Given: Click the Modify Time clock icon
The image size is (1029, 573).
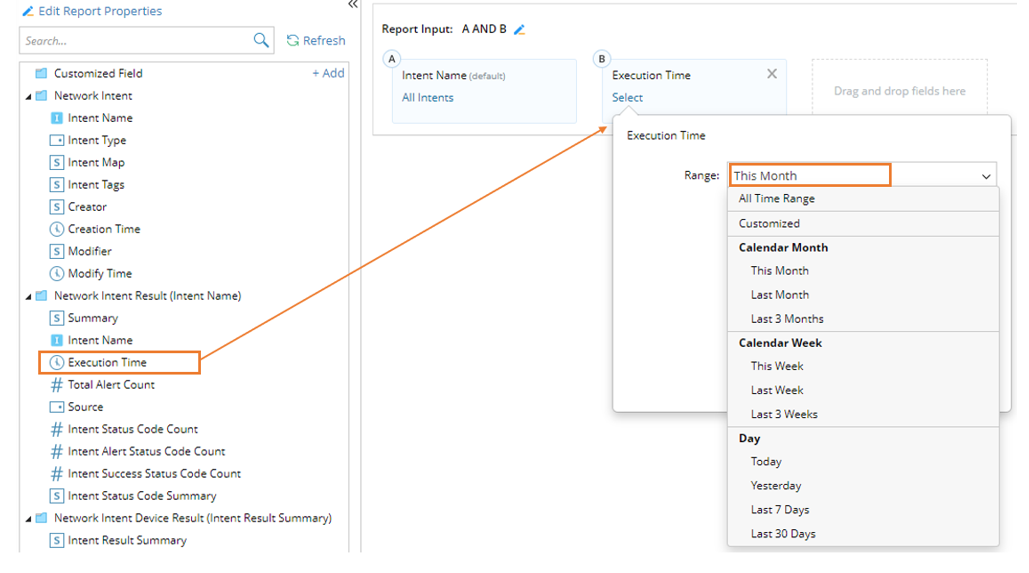Looking at the screenshot, I should (57, 273).
